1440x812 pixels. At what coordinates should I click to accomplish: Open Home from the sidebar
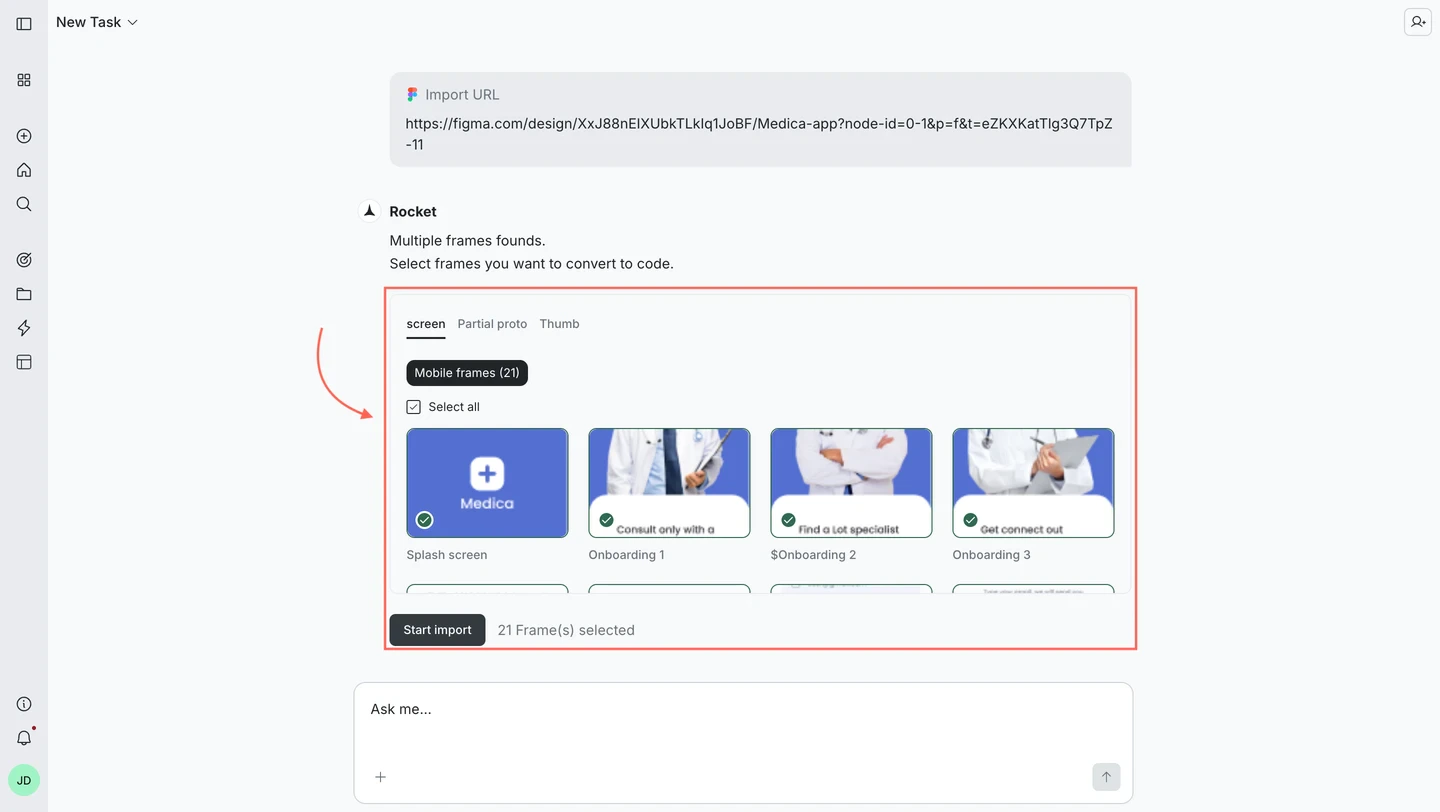[x=23, y=170]
